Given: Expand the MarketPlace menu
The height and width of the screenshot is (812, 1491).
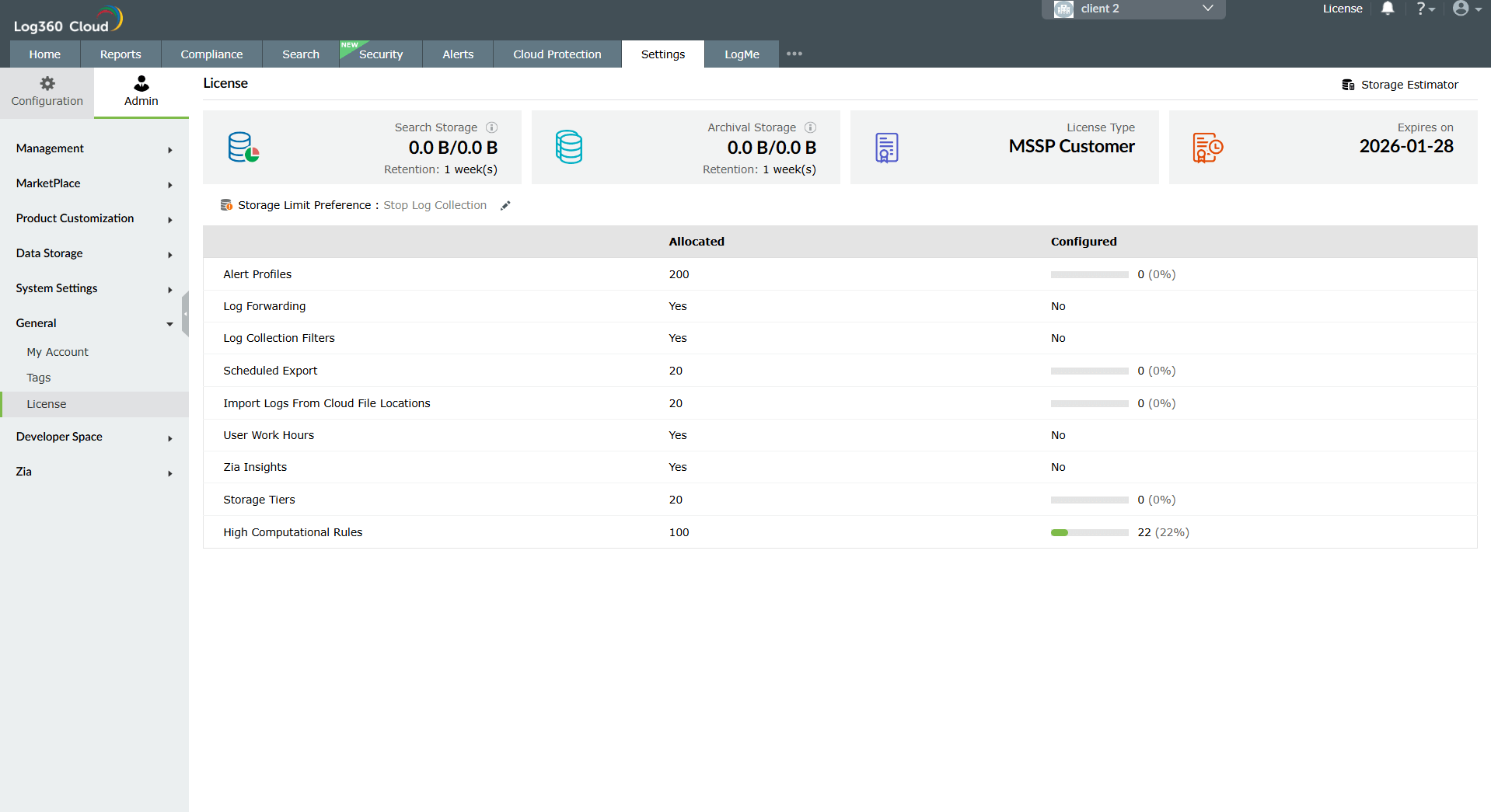Looking at the screenshot, I should pos(94,183).
